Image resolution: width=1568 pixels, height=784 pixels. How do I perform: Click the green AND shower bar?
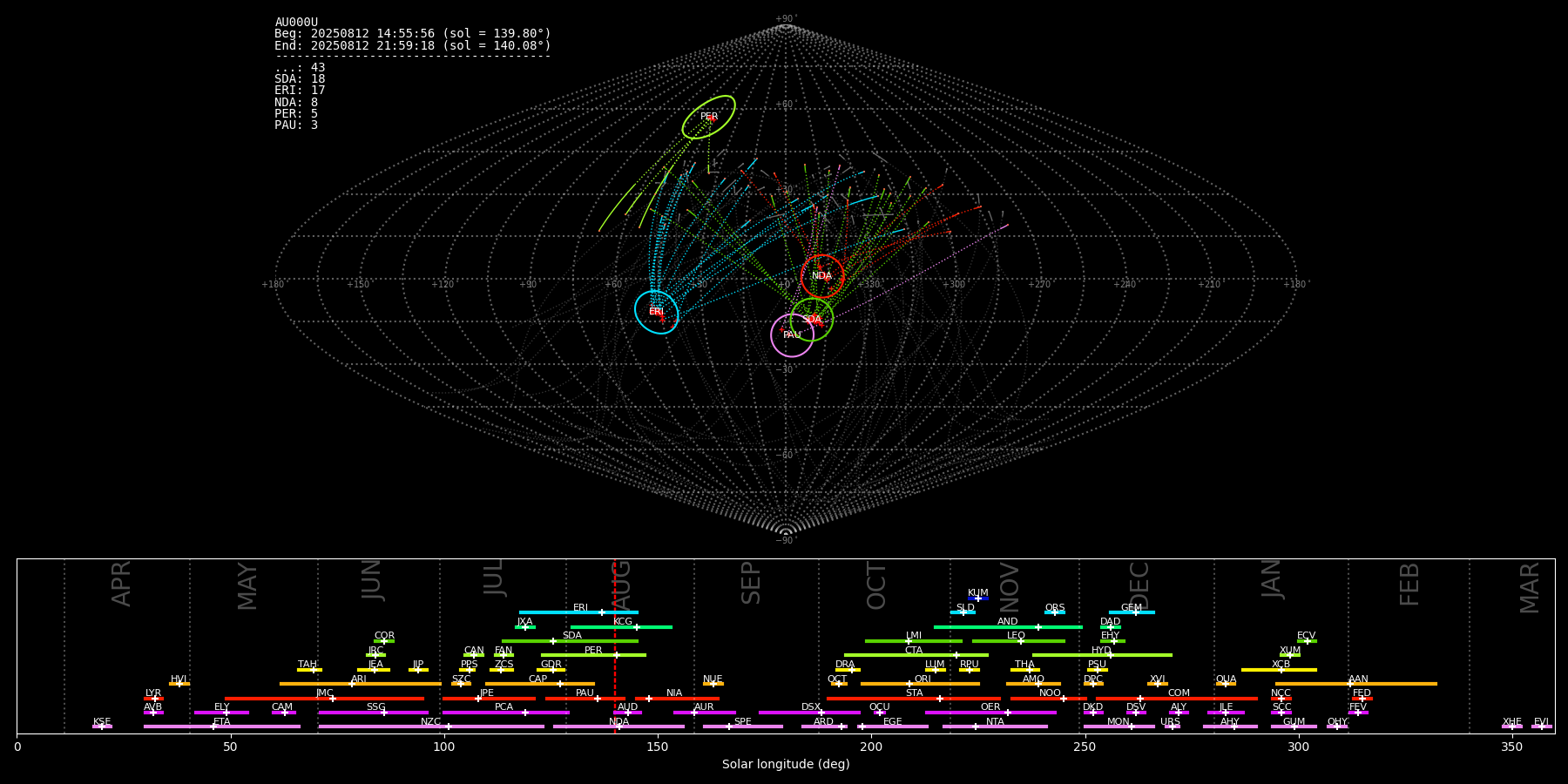click(1008, 626)
